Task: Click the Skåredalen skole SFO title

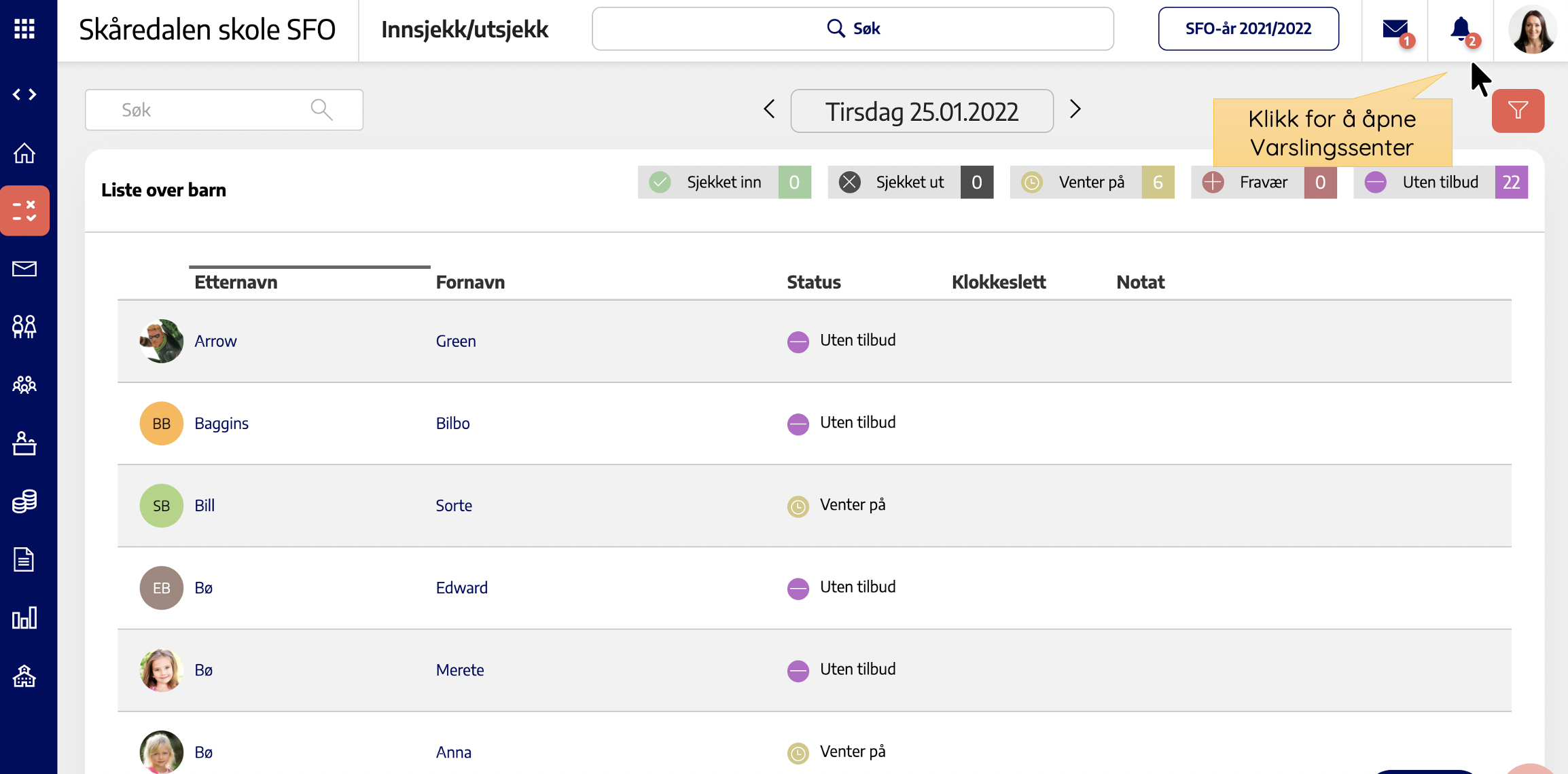Action: coord(207,29)
